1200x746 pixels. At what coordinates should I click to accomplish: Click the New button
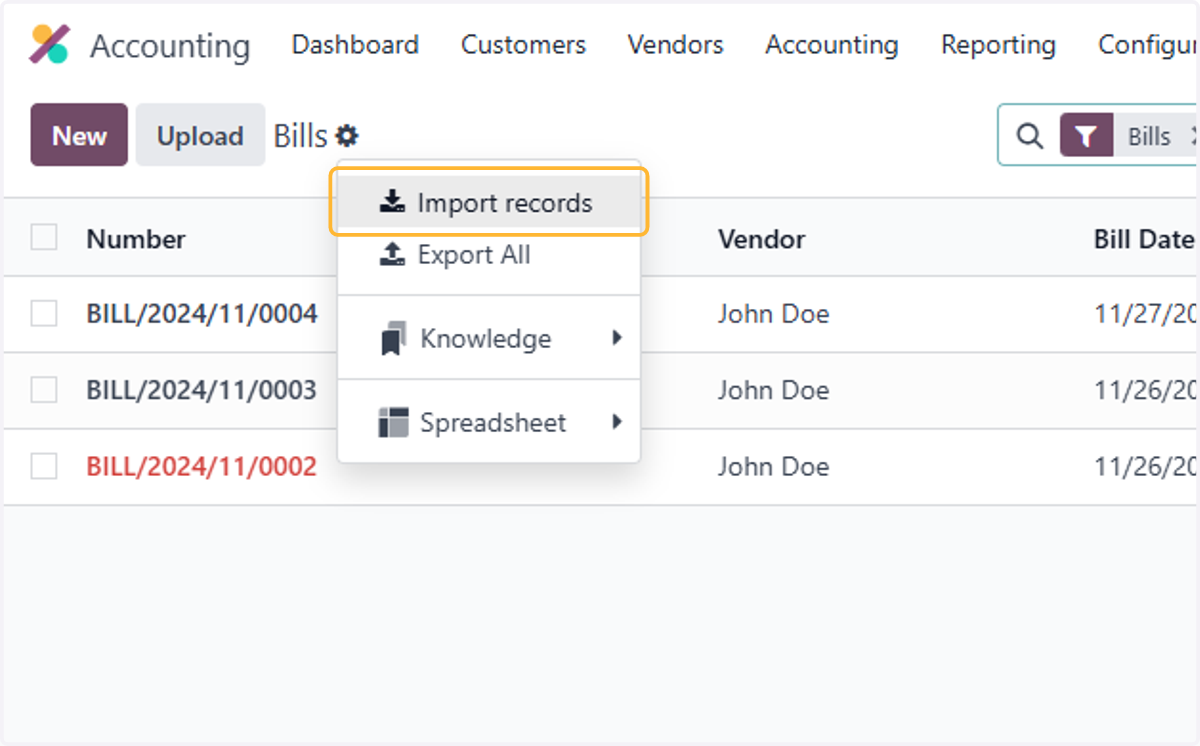[79, 135]
